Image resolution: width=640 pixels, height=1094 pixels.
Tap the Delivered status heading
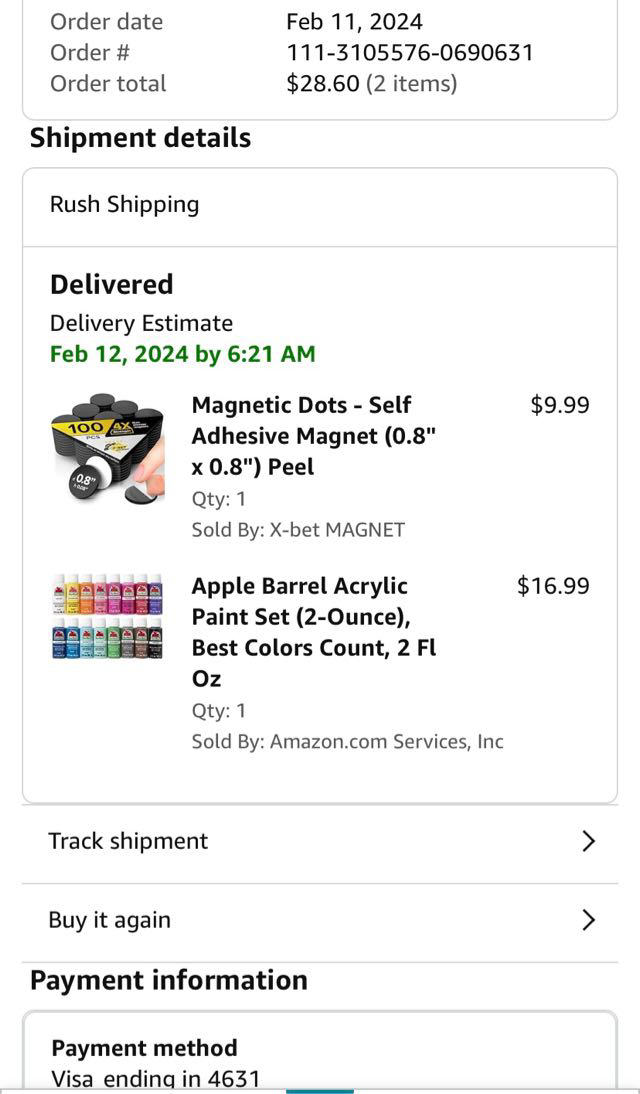[x=112, y=284]
